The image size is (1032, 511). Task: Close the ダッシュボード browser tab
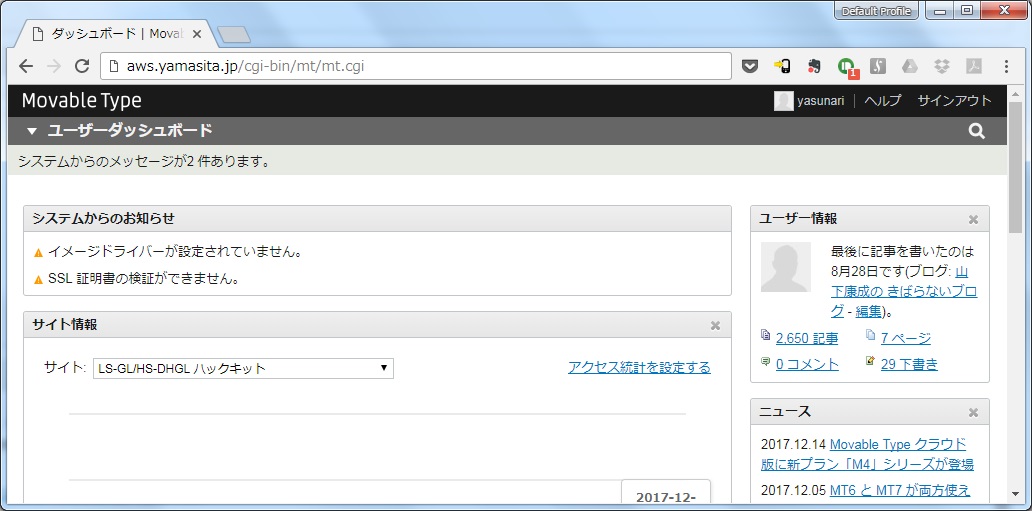pyautogui.click(x=196, y=34)
